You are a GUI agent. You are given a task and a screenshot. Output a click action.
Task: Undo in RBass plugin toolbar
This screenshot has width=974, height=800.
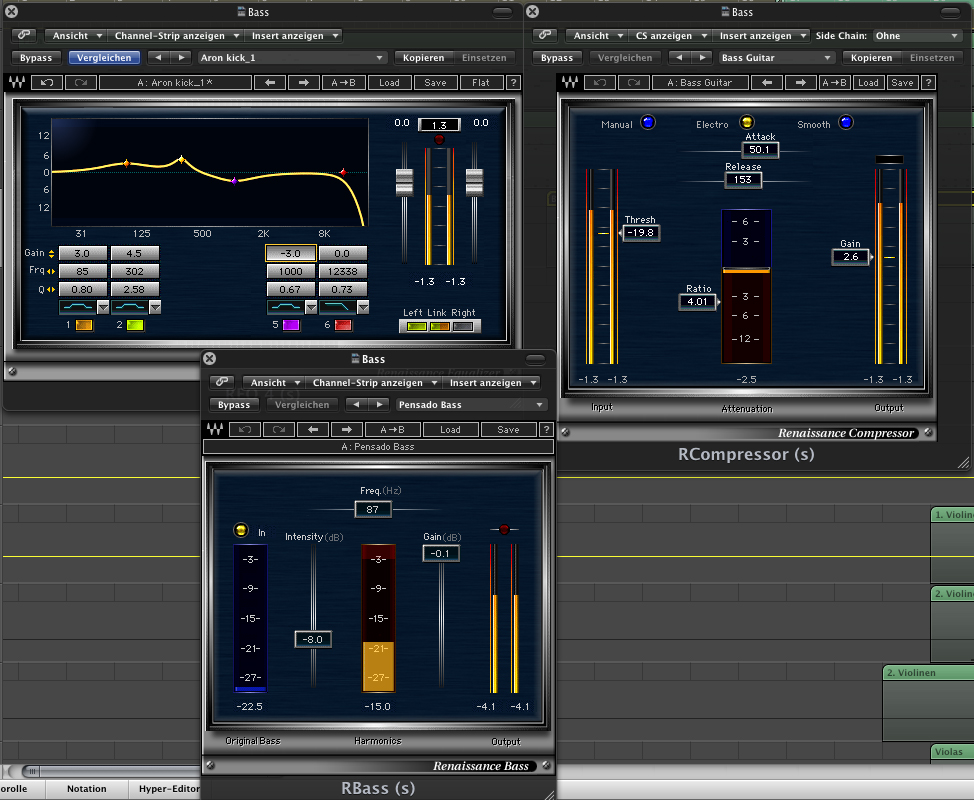pyautogui.click(x=245, y=429)
